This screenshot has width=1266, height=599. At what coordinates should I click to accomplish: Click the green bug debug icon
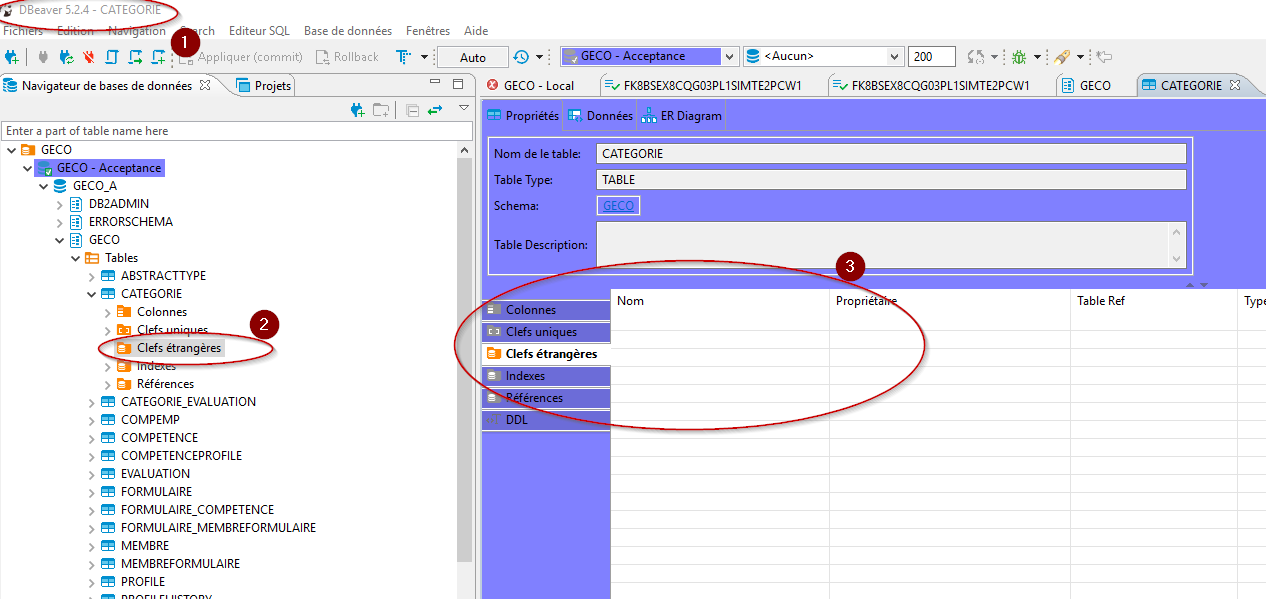[1019, 57]
